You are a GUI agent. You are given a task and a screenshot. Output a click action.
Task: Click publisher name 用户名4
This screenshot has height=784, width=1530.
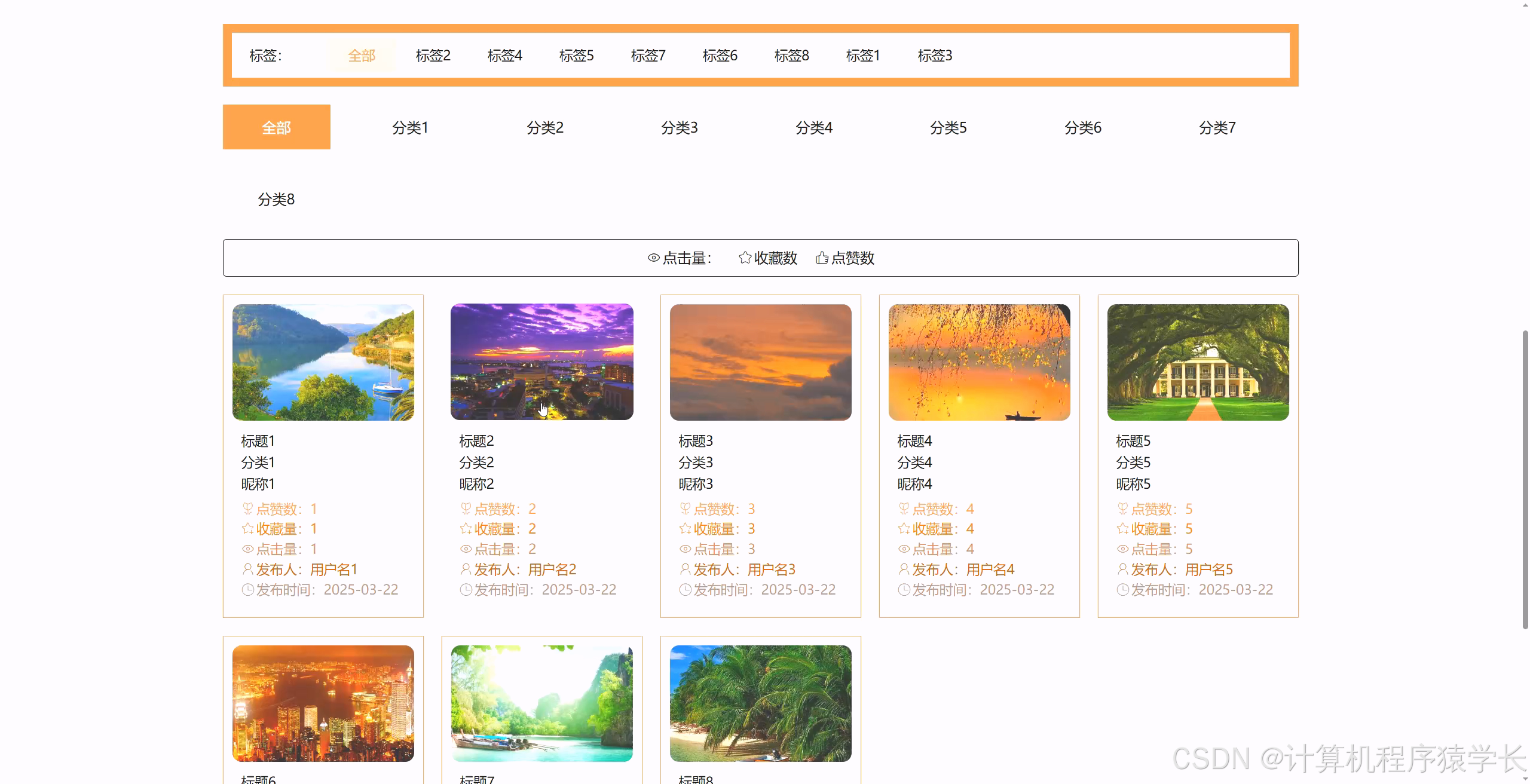[x=990, y=569]
